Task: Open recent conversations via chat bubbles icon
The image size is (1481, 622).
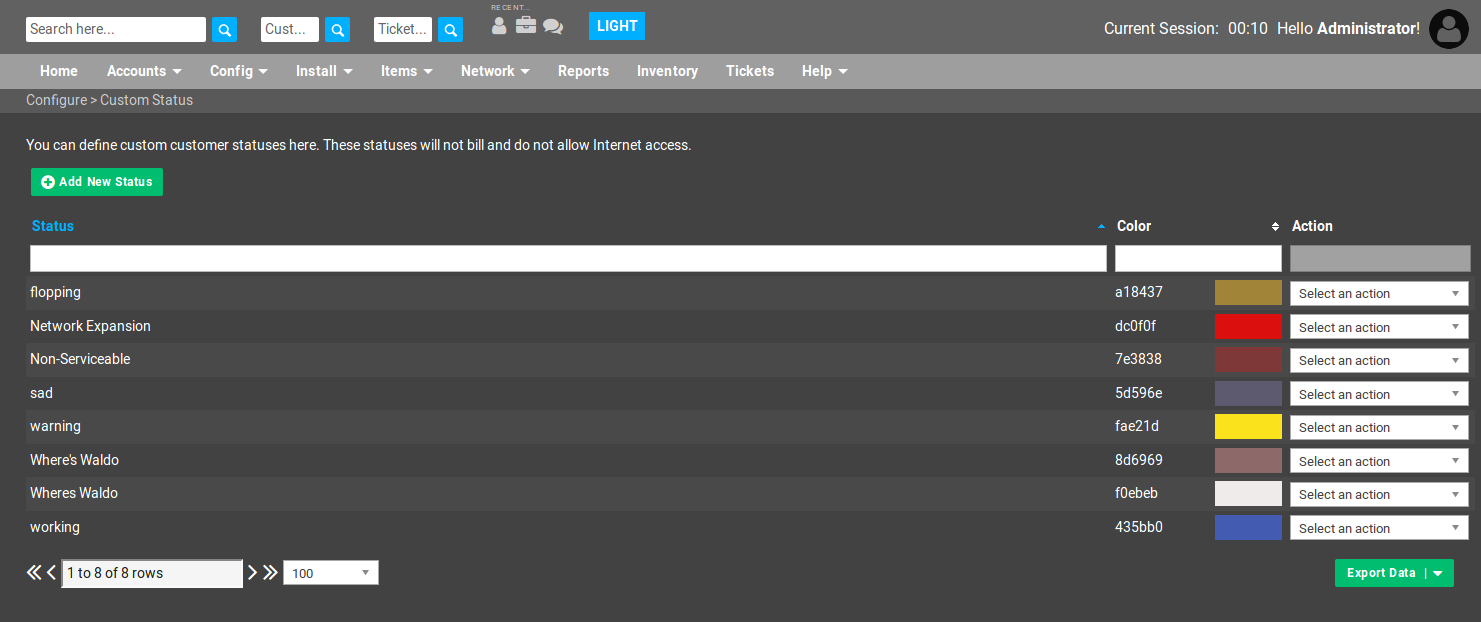Action: [553, 26]
